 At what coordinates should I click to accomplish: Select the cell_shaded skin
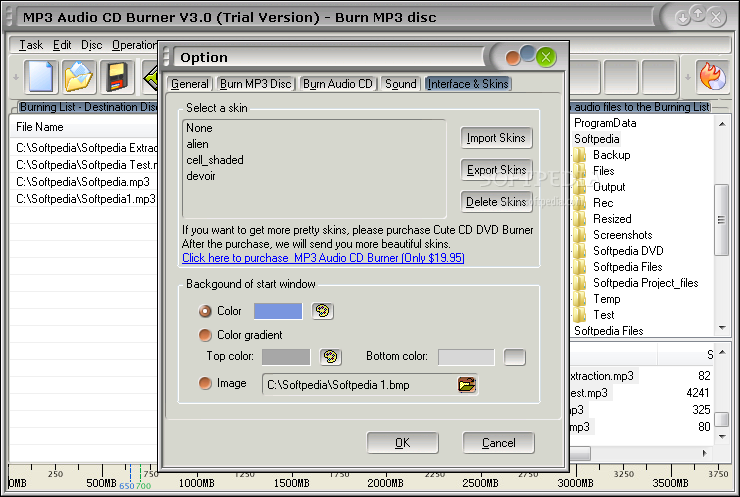[215, 160]
